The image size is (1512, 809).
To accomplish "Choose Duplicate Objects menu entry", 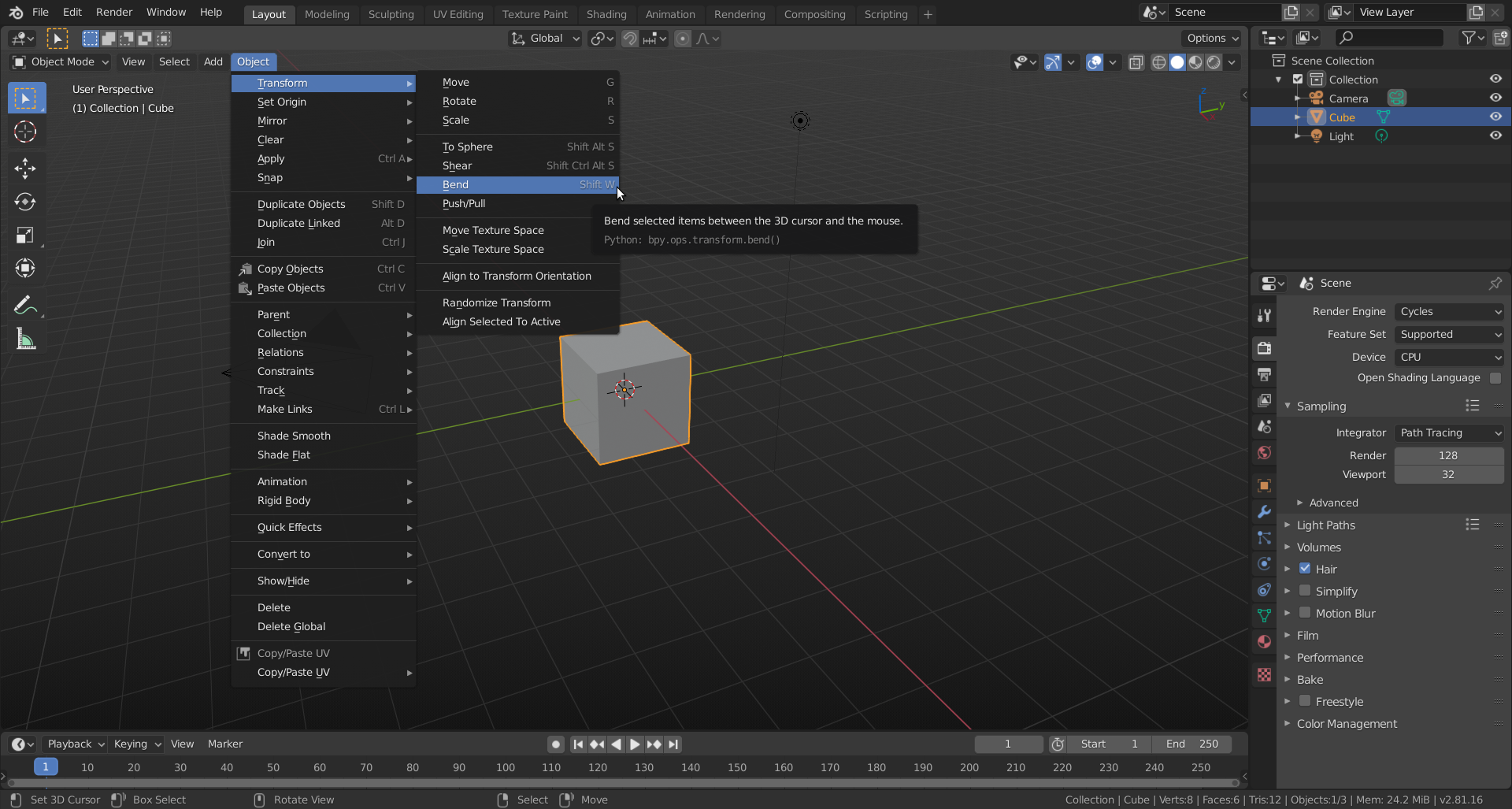I will (x=324, y=204).
